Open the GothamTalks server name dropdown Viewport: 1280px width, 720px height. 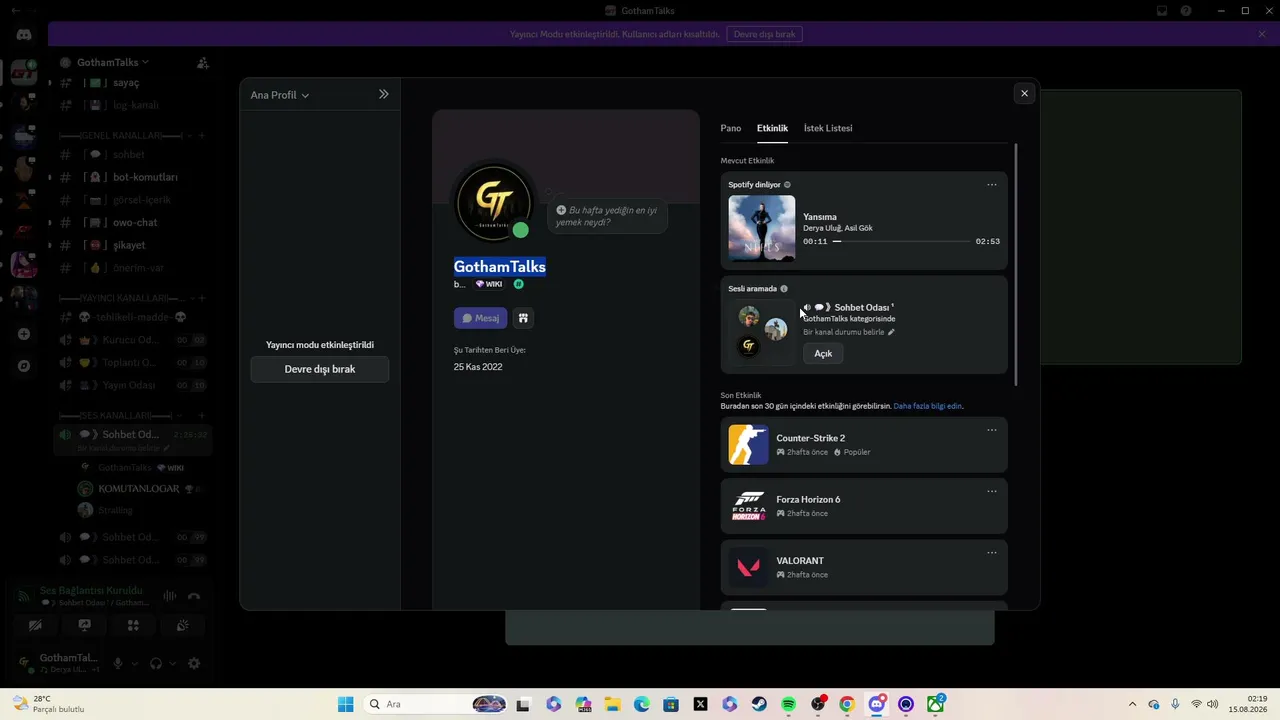pos(112,62)
